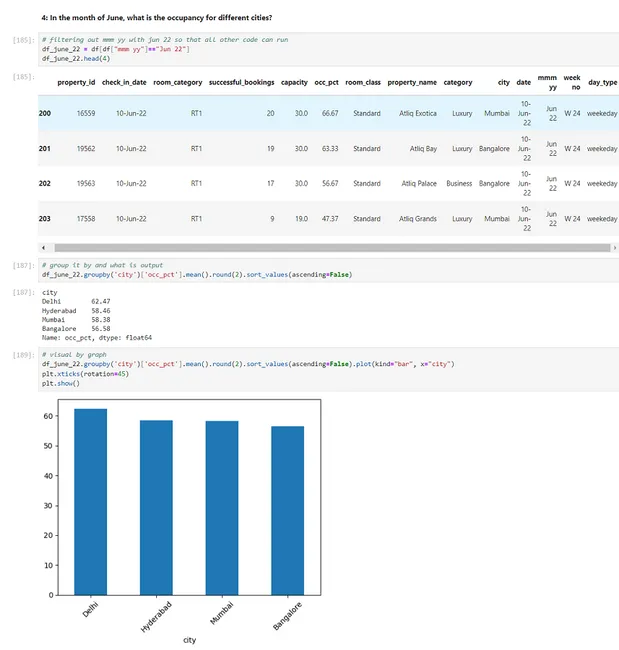This screenshot has height=650, width=619.
Task: Click the room_category column header
Action: [x=177, y=82]
